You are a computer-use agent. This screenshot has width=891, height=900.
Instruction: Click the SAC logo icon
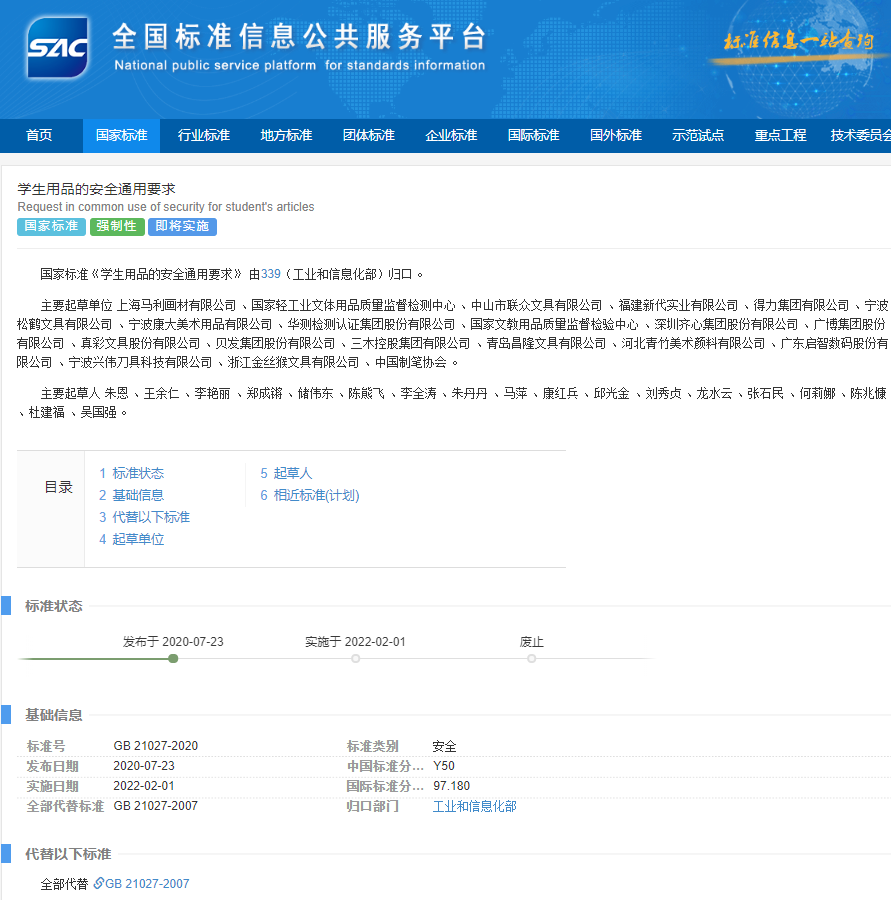[x=57, y=49]
